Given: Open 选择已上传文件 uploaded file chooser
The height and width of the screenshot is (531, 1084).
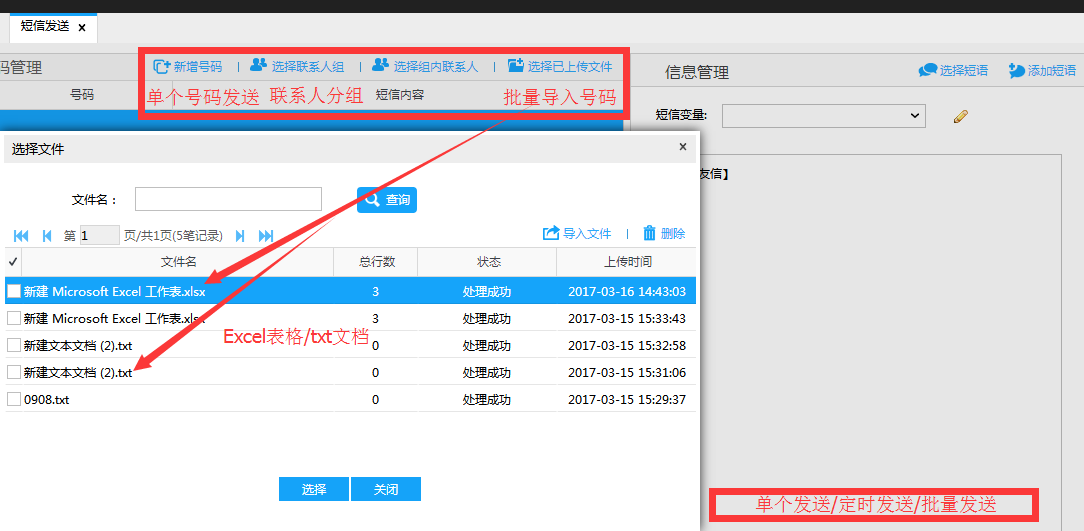Looking at the screenshot, I should click(x=516, y=66).
